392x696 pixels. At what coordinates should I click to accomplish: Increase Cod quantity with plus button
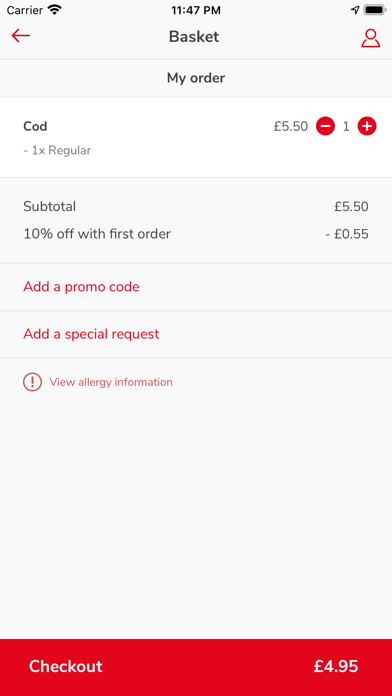tap(367, 127)
